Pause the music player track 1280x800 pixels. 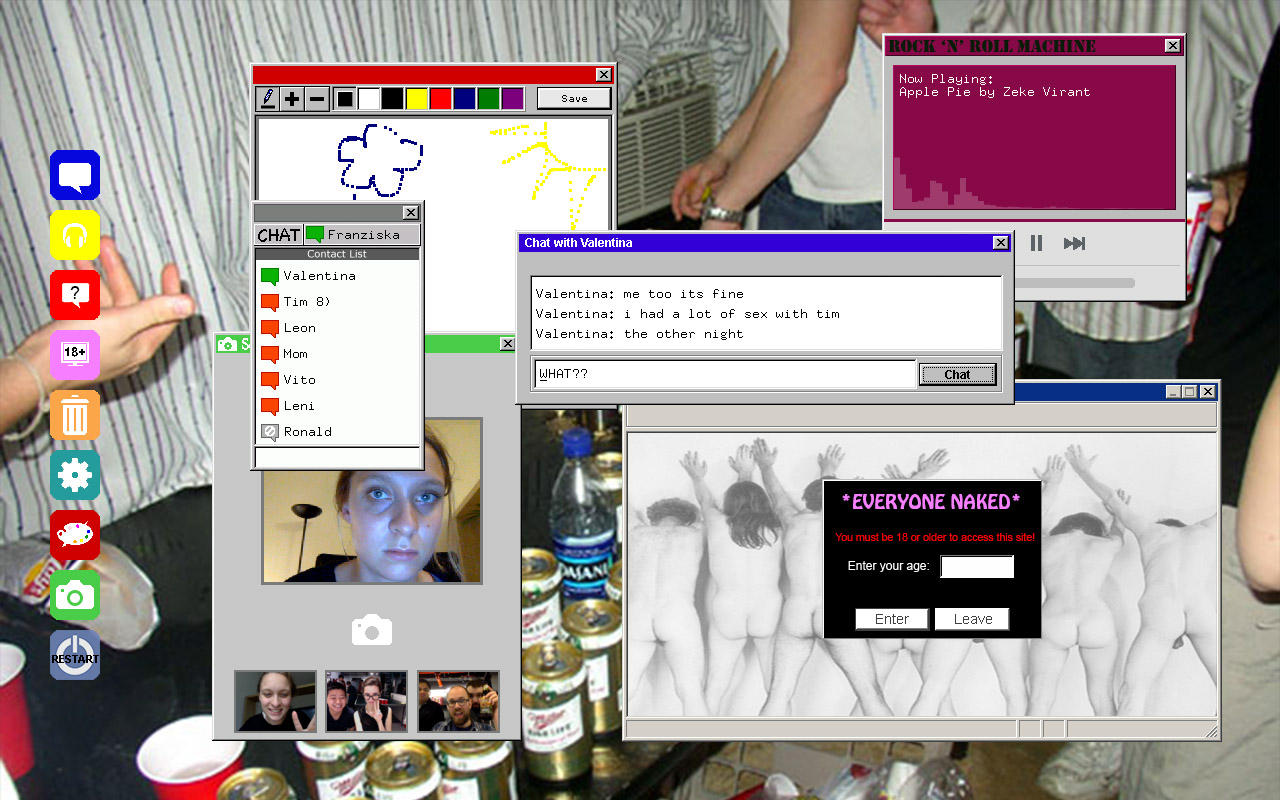[1036, 243]
